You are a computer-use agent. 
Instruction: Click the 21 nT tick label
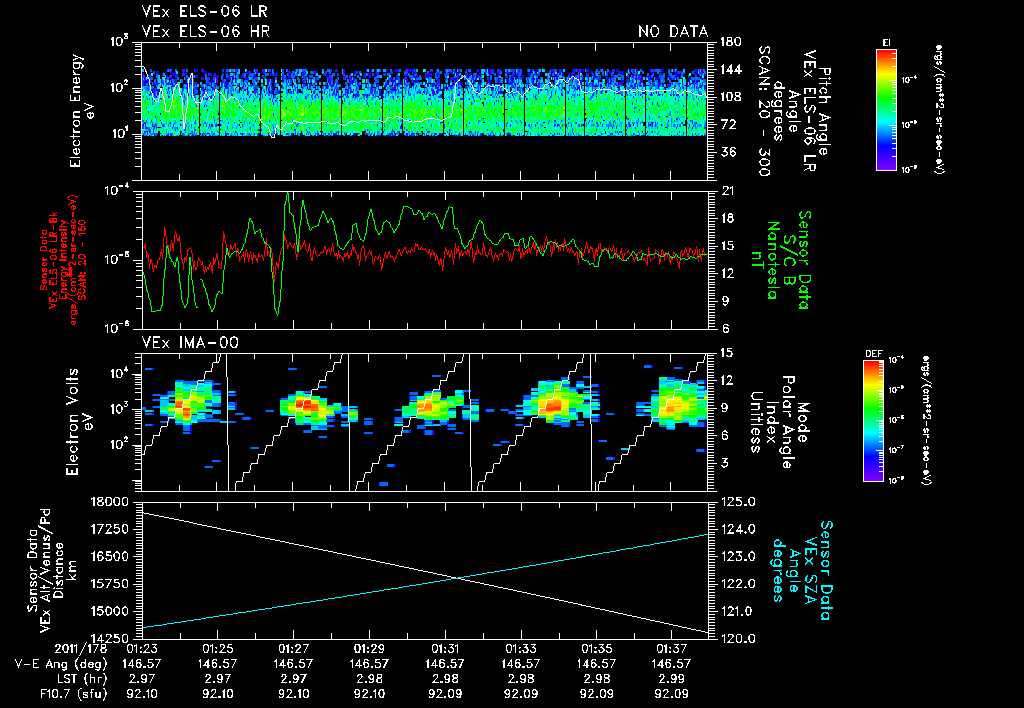727,191
